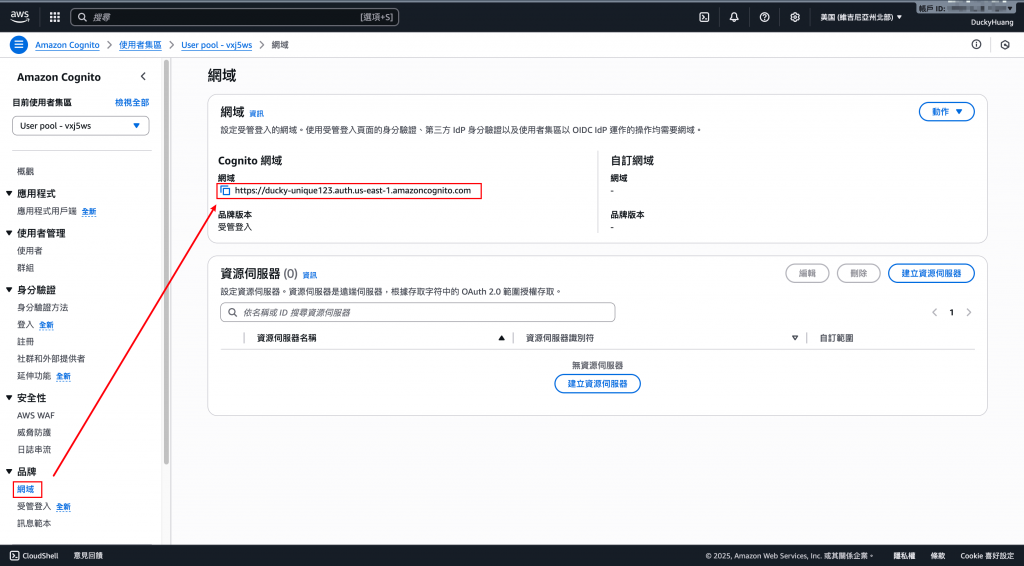Open AWS WAF in the sidebar
The height and width of the screenshot is (566, 1024).
36,415
